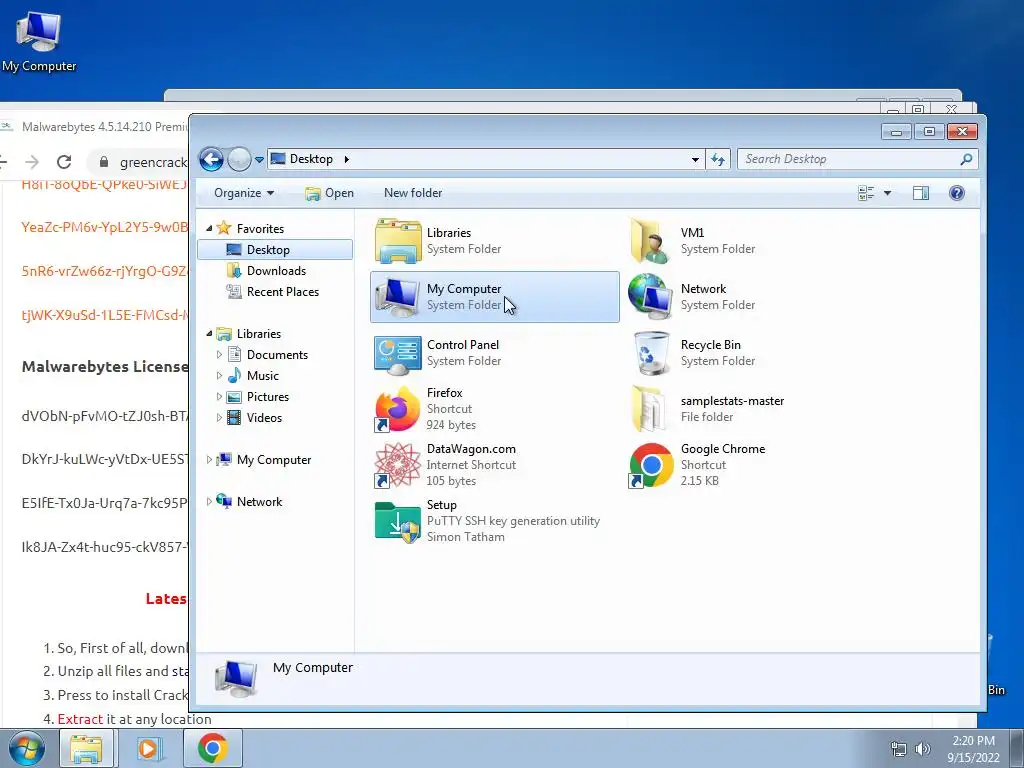Expand Network in navigation pane
Screen dimensions: 1024x768
[209, 502]
